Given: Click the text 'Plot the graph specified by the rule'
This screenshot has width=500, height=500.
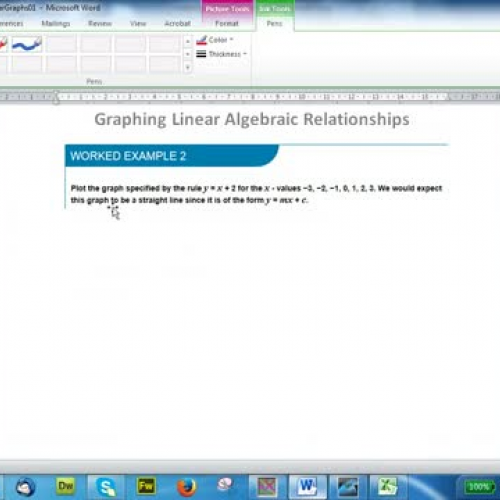Looking at the screenshot, I should click(136, 188).
